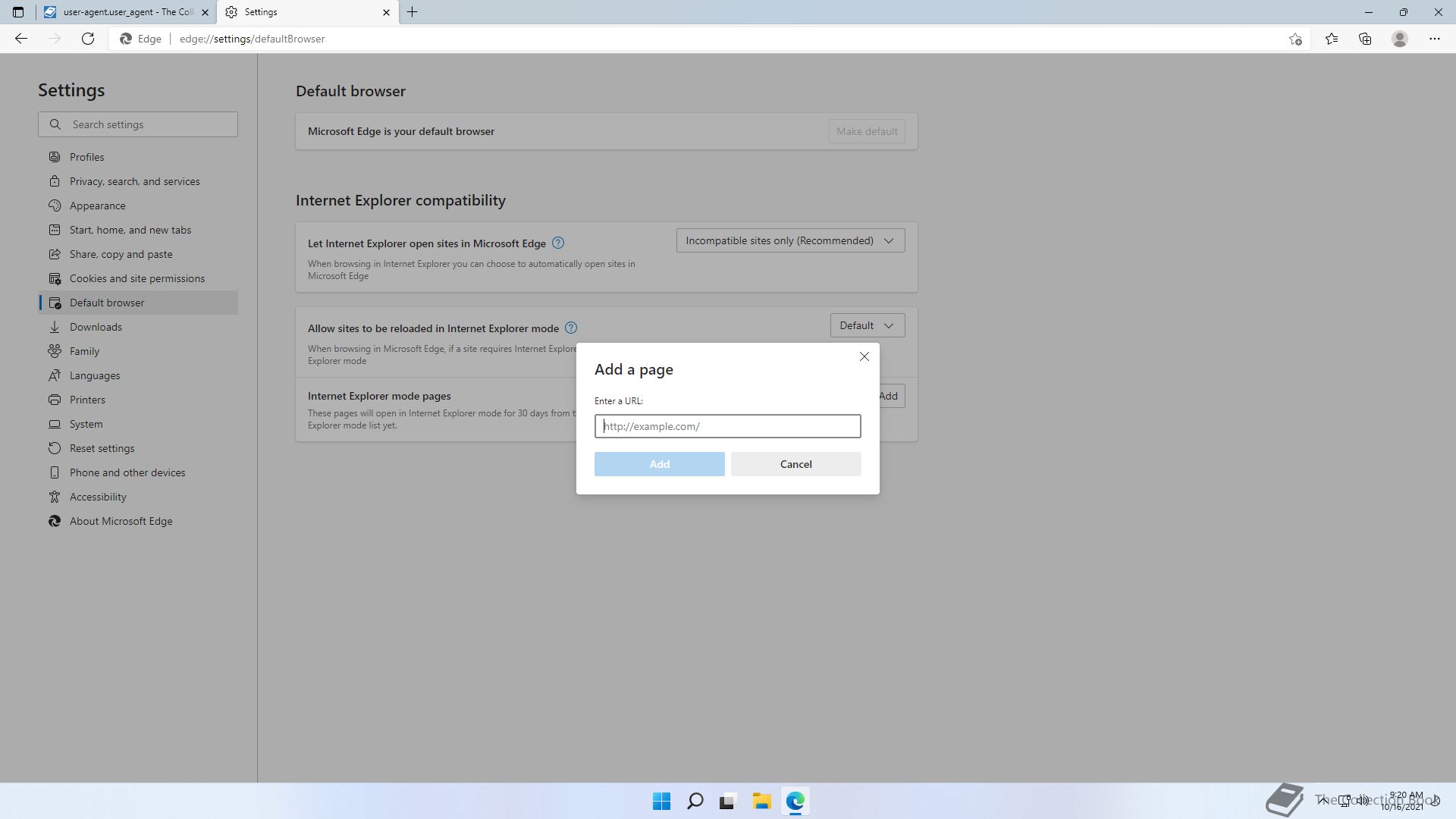Go to Appearance settings
This screenshot has height=819, width=1456.
(138, 206)
